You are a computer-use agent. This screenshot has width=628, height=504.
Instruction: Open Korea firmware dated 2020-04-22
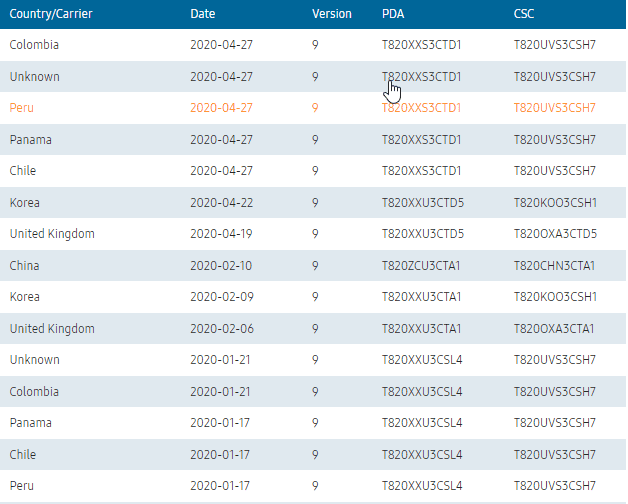coord(25,203)
